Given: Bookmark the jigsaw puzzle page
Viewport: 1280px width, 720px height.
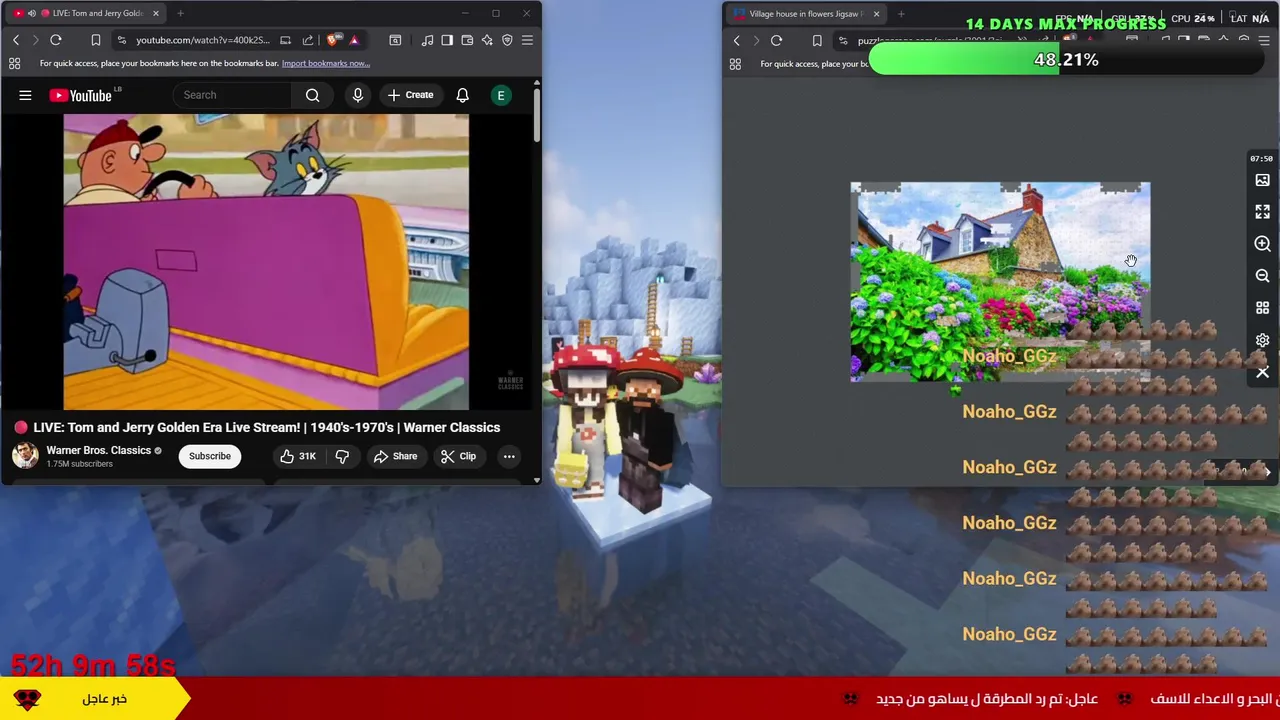Looking at the screenshot, I should [x=817, y=41].
